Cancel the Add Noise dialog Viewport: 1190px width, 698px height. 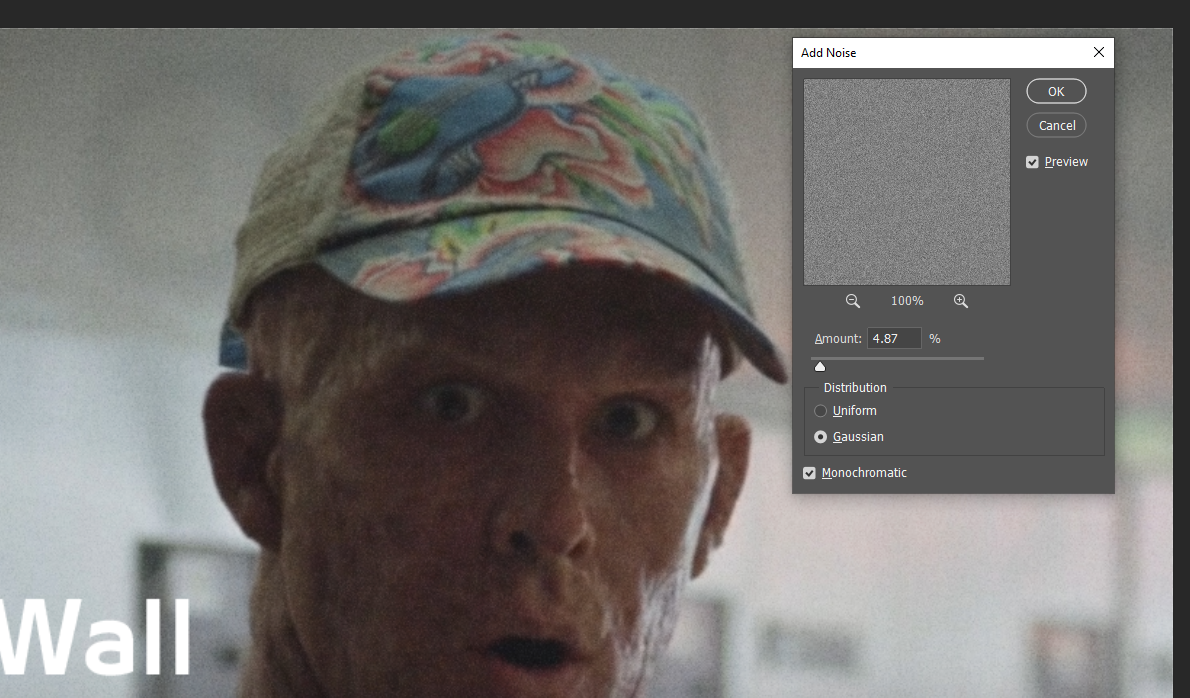pos(1056,125)
